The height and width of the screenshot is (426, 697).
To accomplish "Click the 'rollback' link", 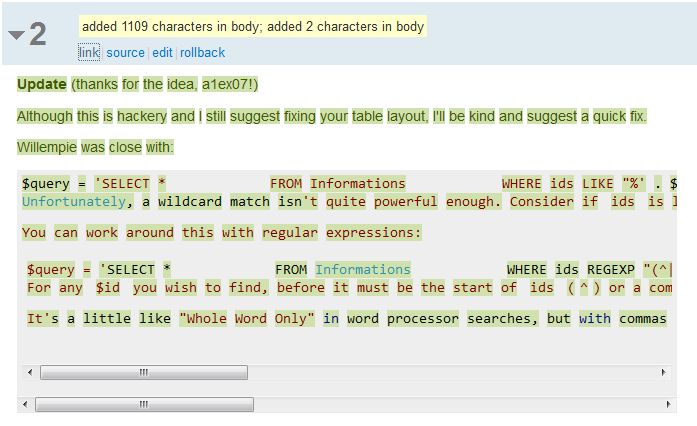I will click(x=202, y=52).
